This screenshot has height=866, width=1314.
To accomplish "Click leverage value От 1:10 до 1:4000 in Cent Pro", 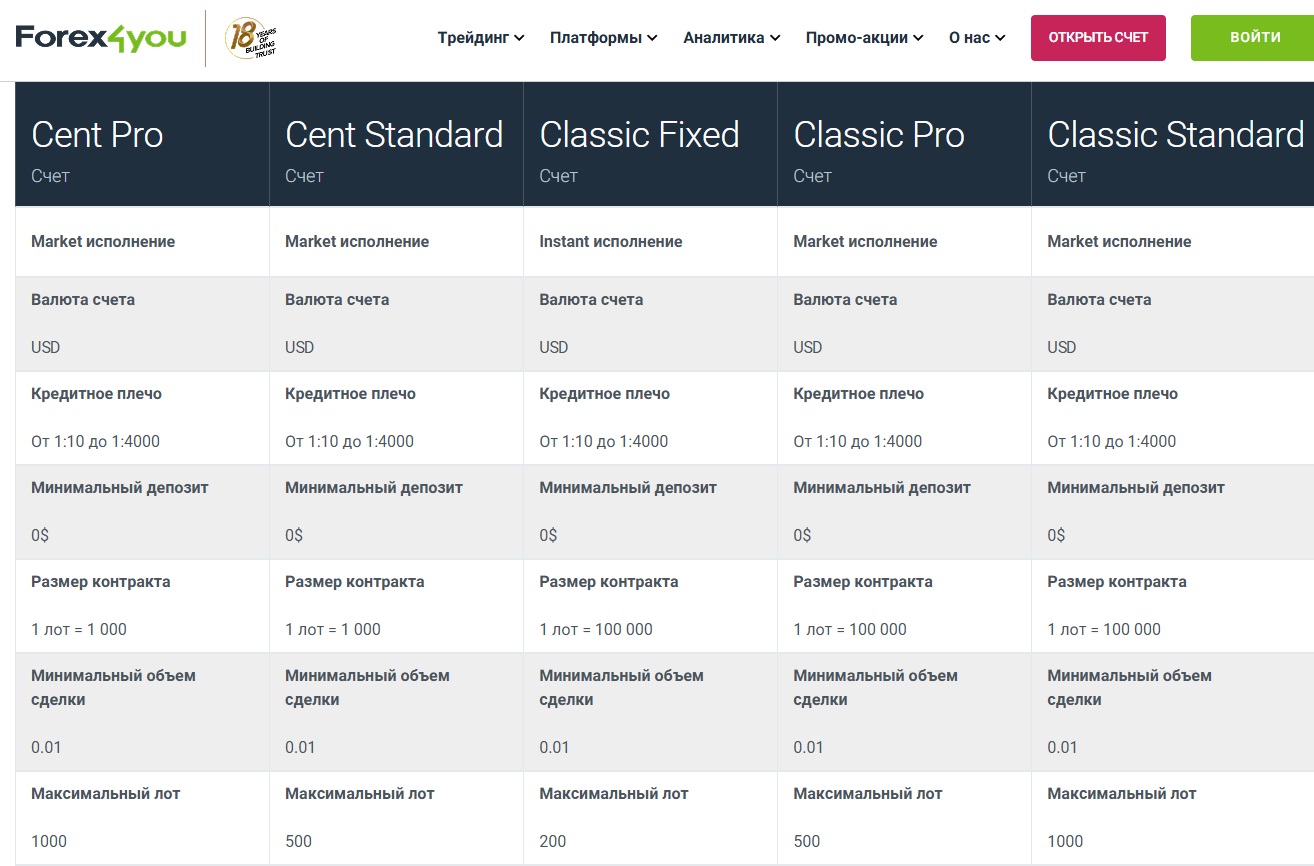I will click(95, 441).
